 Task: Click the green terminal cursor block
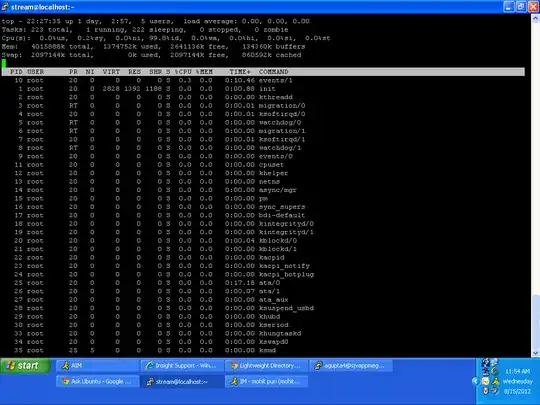pyautogui.click(x=4, y=63)
